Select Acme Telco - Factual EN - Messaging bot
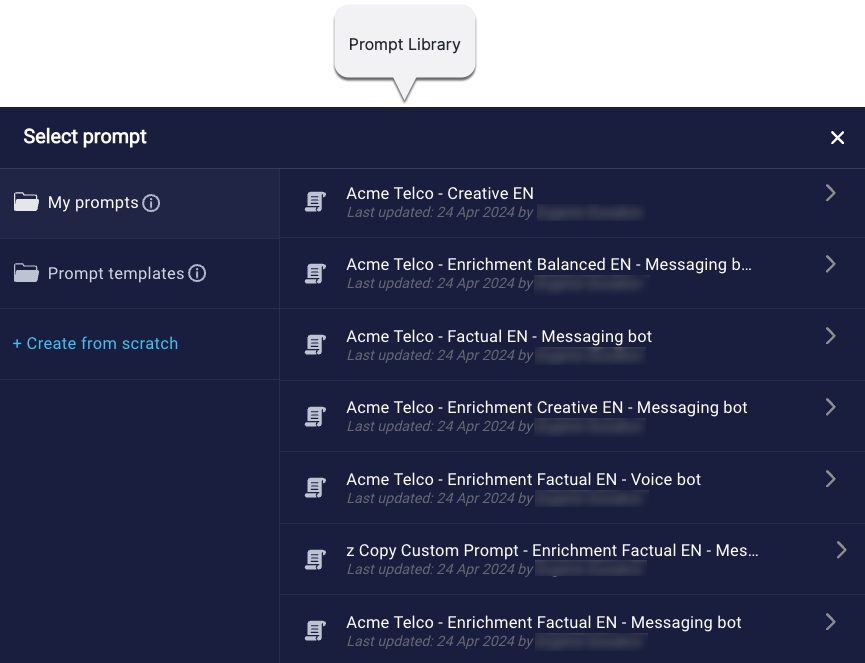Image resolution: width=865 pixels, height=663 pixels. point(572,345)
